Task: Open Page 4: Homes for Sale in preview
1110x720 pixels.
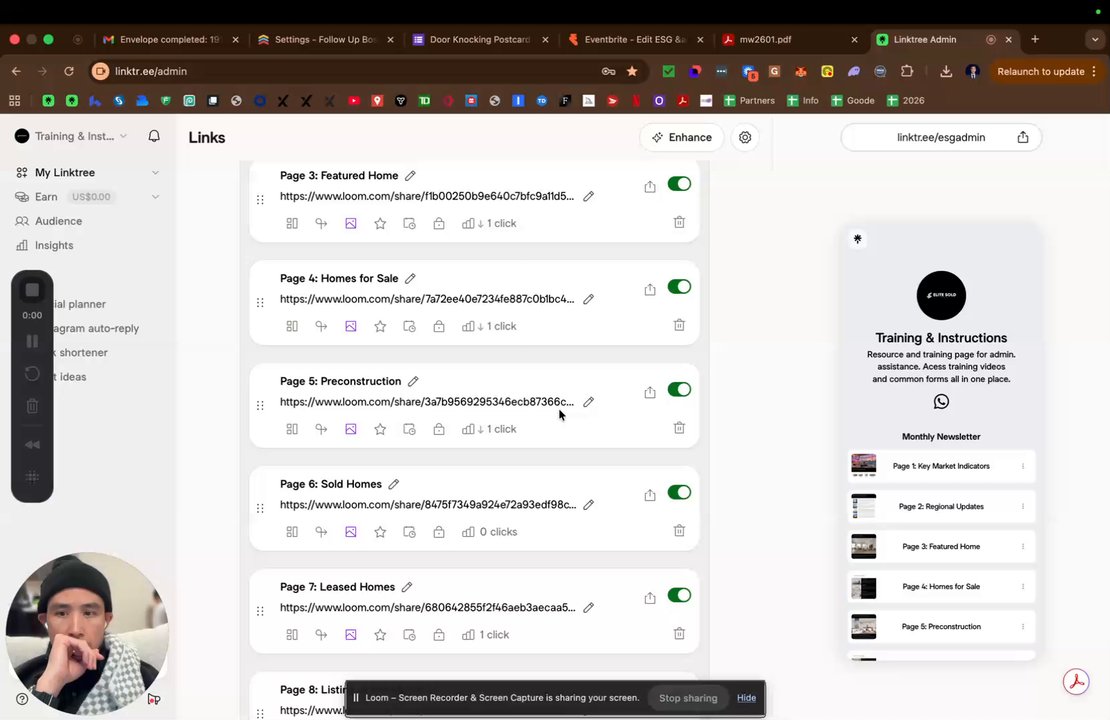Action: point(941,586)
